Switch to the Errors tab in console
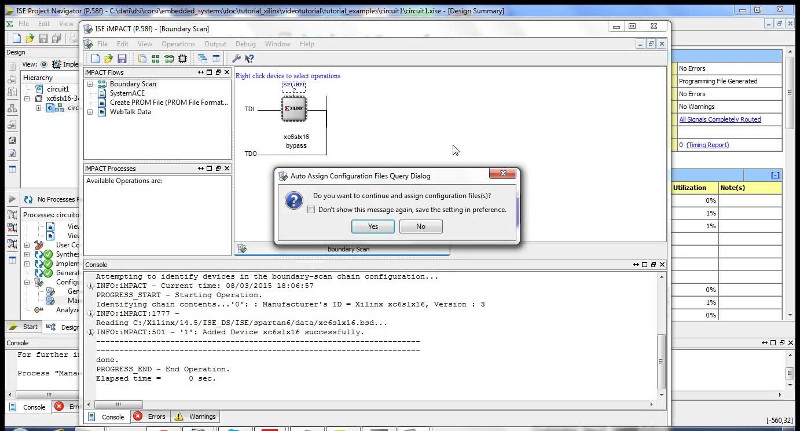Viewport: 800px width, 431px height. (x=151, y=417)
